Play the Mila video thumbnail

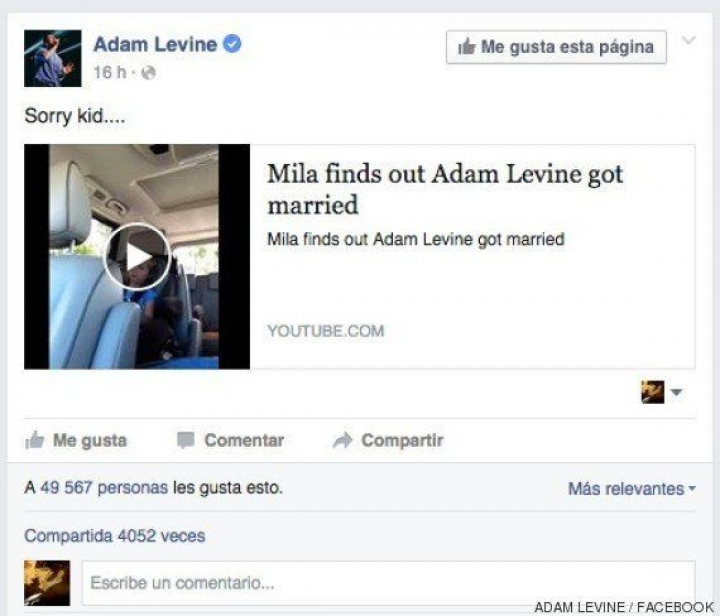[137, 257]
